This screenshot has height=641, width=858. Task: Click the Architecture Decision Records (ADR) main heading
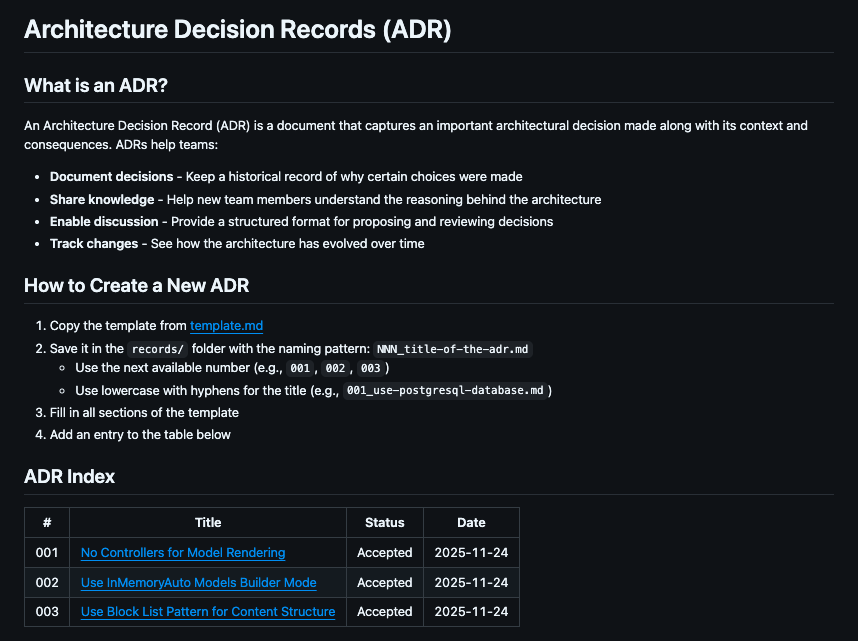tap(238, 29)
